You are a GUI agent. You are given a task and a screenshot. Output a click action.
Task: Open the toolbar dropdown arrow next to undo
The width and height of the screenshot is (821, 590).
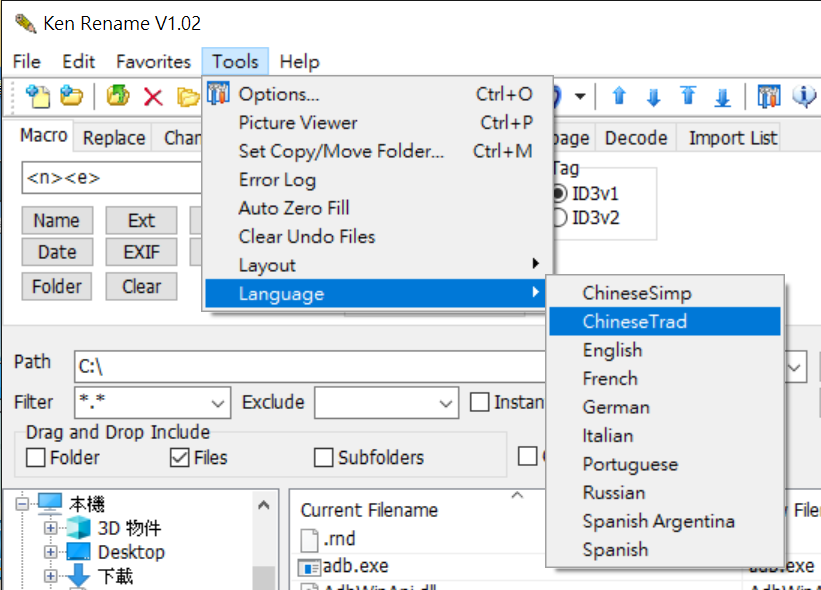(x=580, y=96)
